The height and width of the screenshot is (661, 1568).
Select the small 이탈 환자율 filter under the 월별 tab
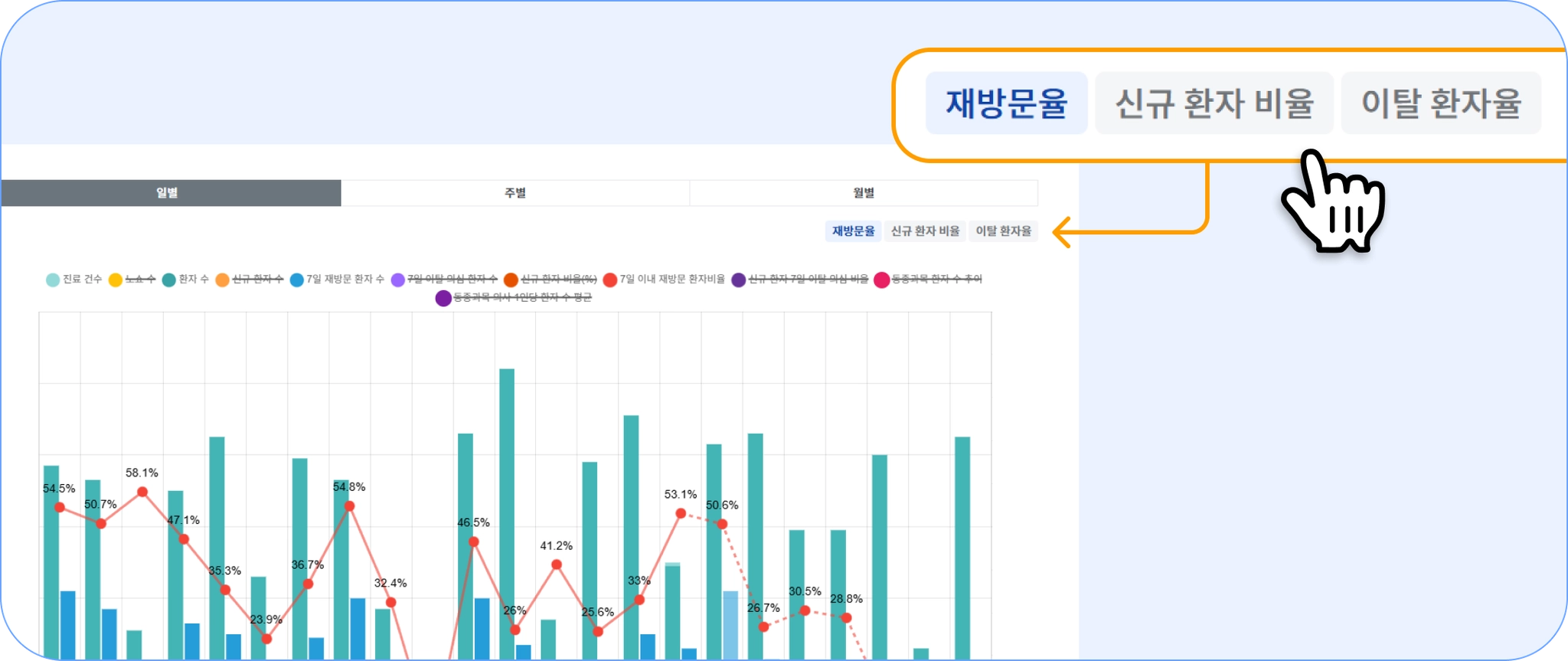coord(1003,231)
